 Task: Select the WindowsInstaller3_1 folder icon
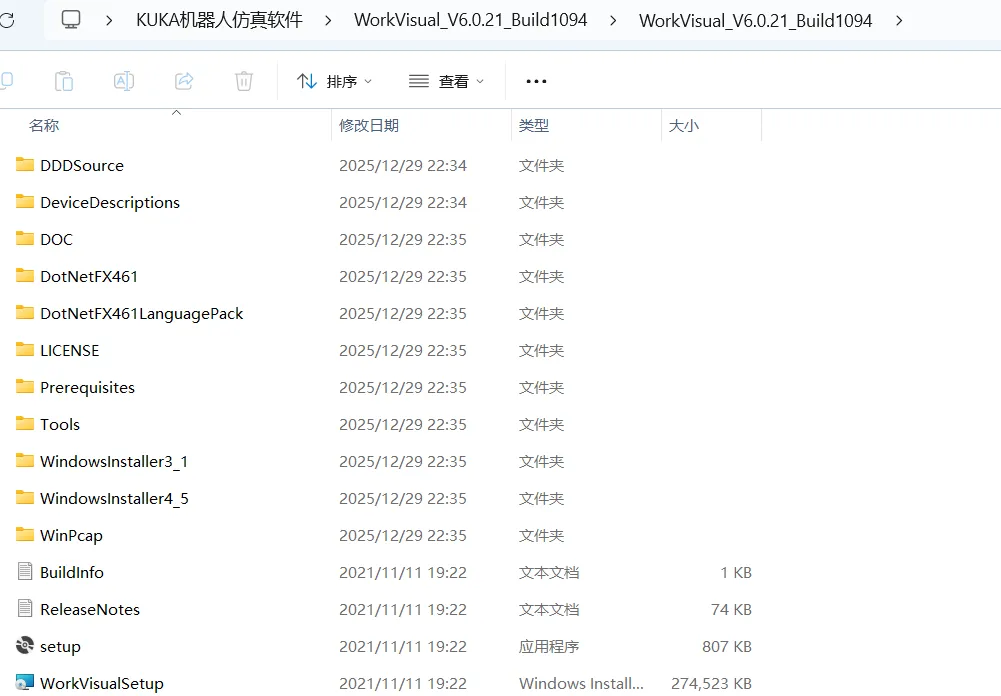25,461
